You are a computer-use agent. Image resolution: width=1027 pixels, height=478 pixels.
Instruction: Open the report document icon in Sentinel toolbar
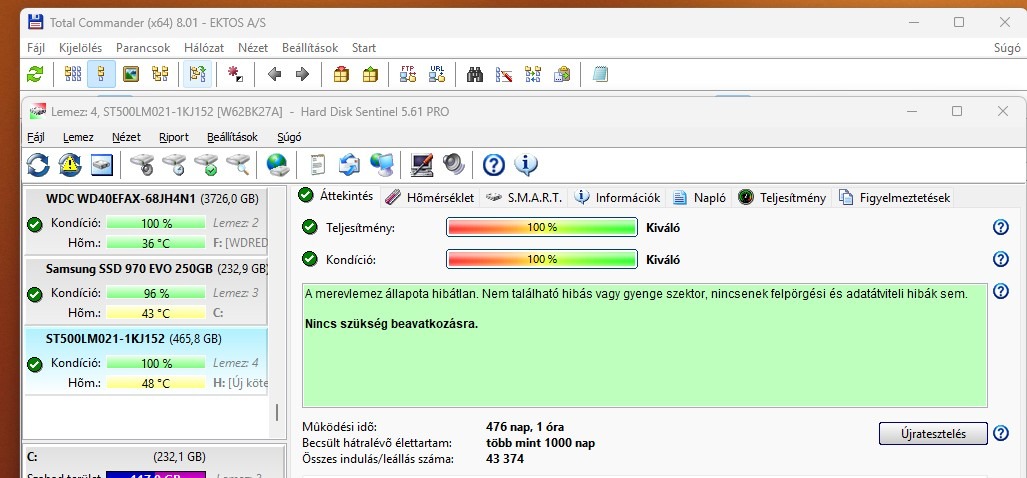[318, 164]
